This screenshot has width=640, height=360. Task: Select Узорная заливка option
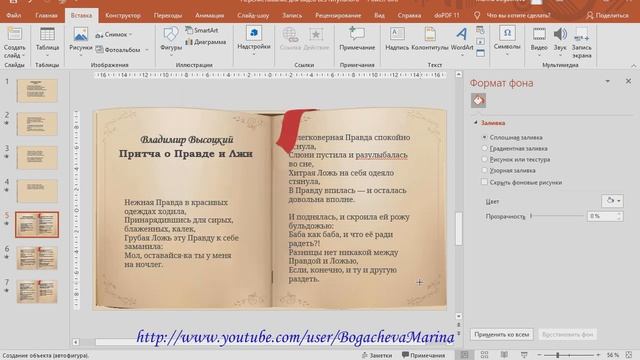(x=484, y=171)
